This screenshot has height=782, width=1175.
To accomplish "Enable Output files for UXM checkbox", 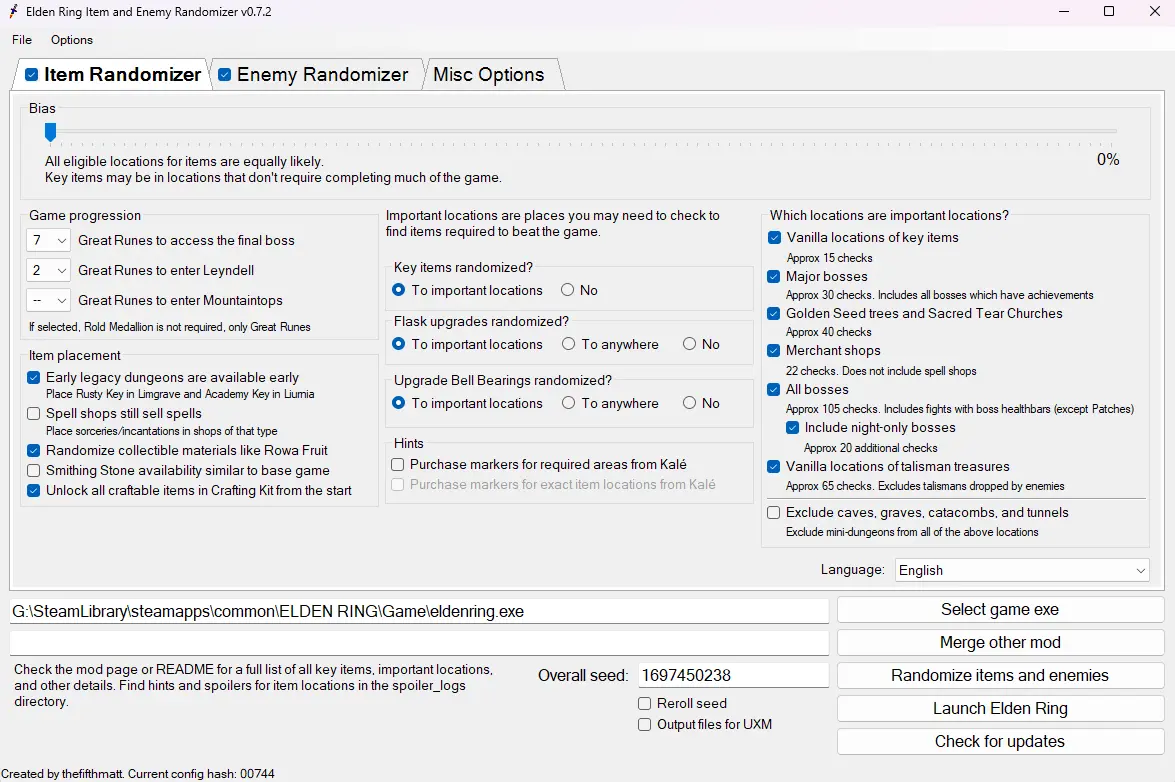I will coord(644,724).
